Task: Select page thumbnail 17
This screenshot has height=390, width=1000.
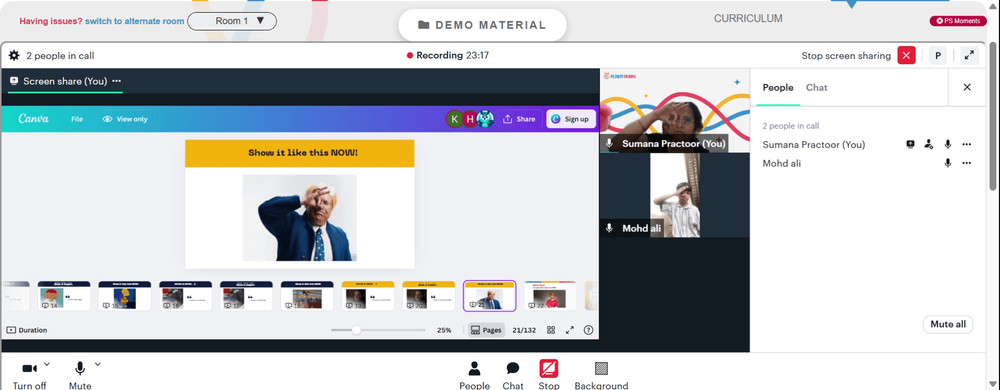Action: 246,296
